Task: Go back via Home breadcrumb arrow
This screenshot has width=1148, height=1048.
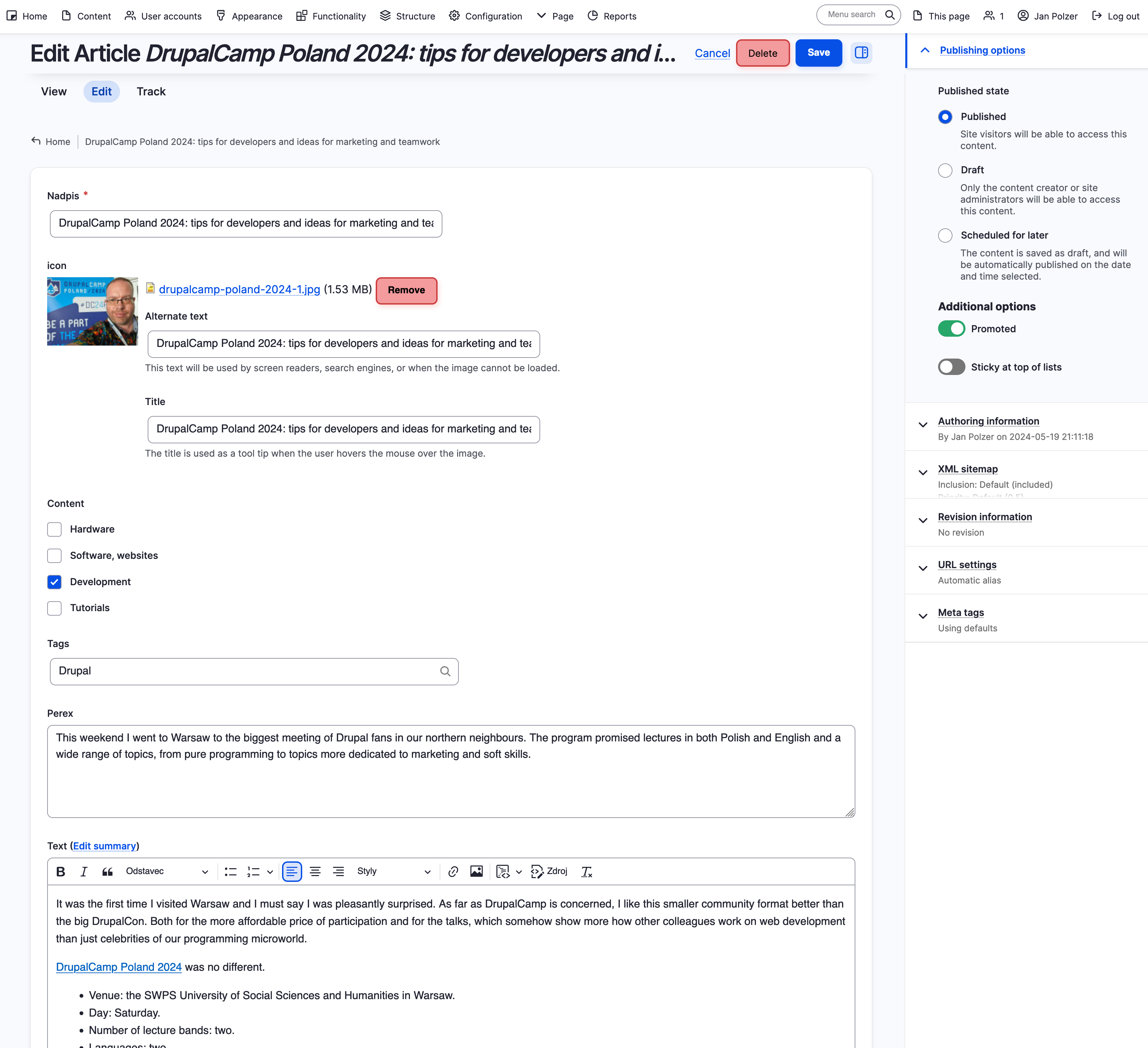Action: (36, 140)
